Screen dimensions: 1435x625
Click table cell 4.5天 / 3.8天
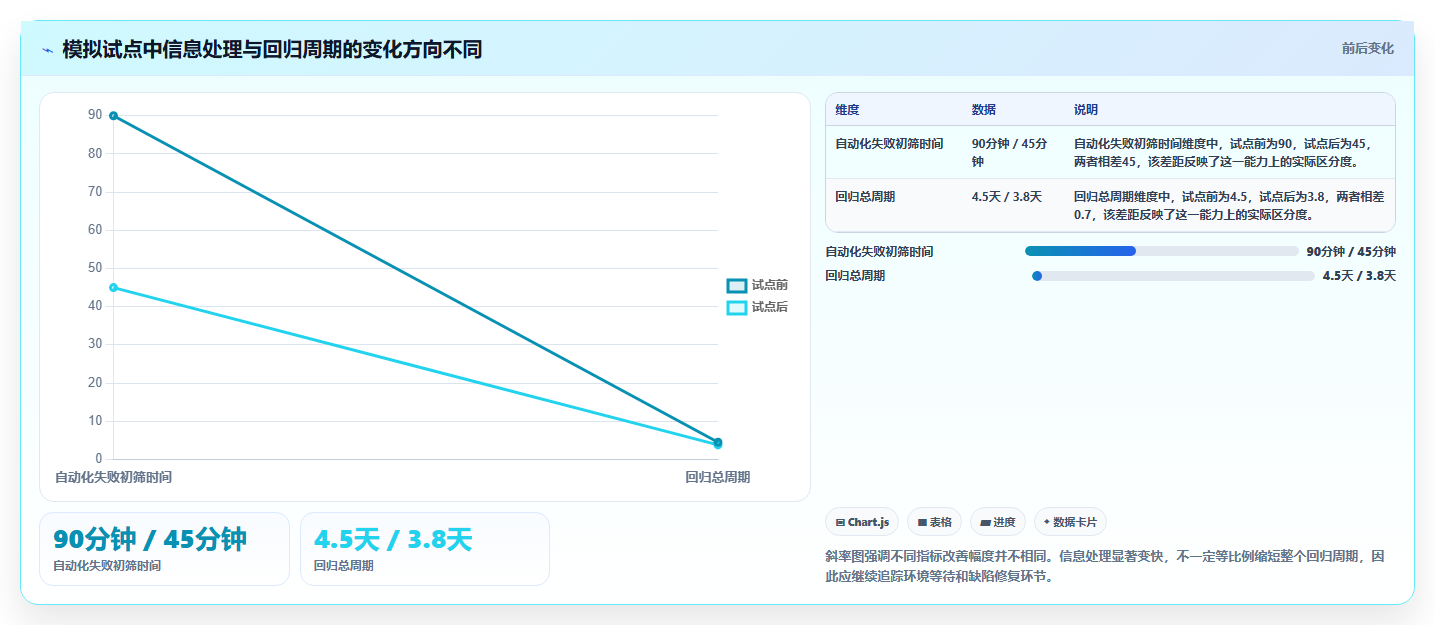[1006, 197]
